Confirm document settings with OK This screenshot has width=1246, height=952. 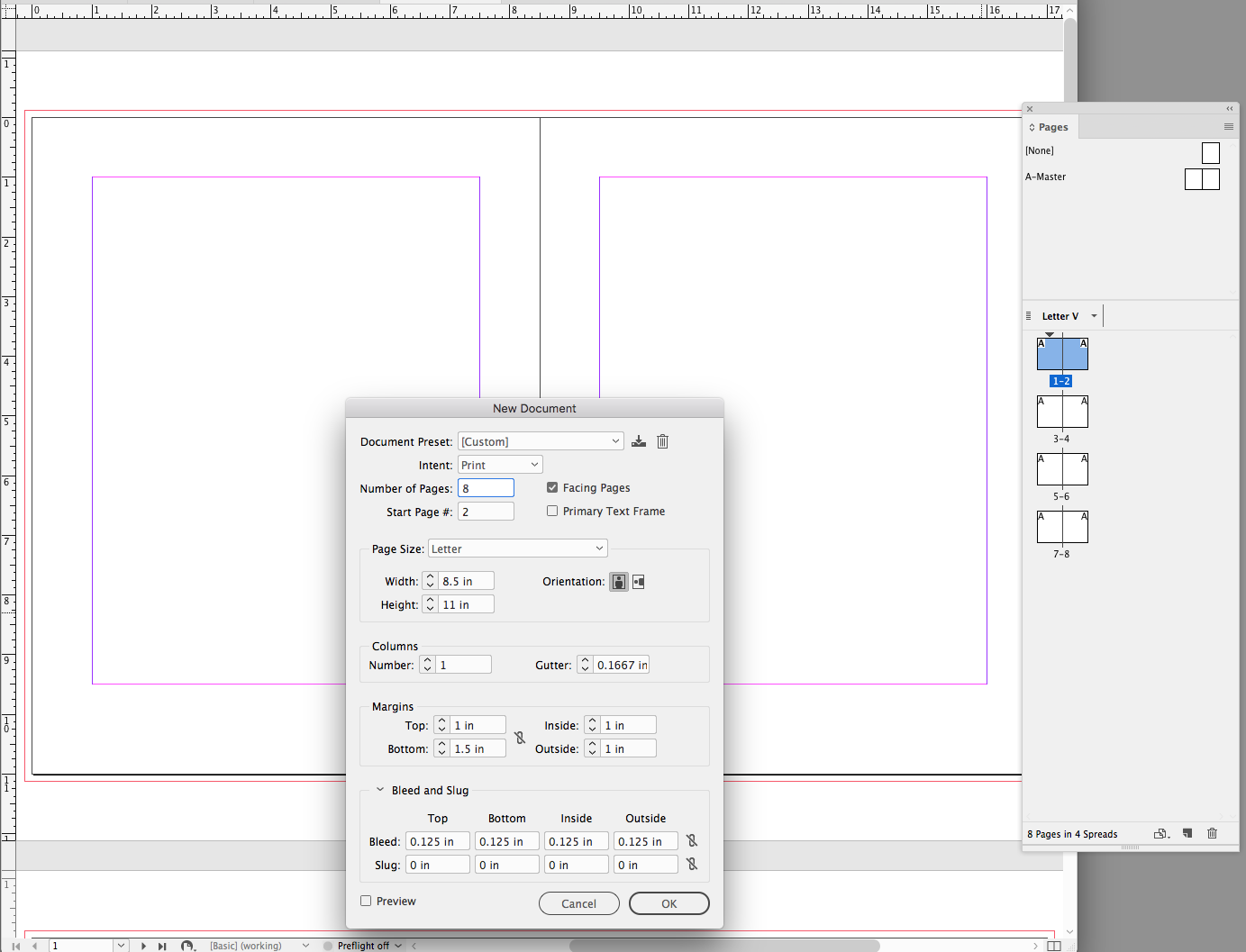pos(669,903)
